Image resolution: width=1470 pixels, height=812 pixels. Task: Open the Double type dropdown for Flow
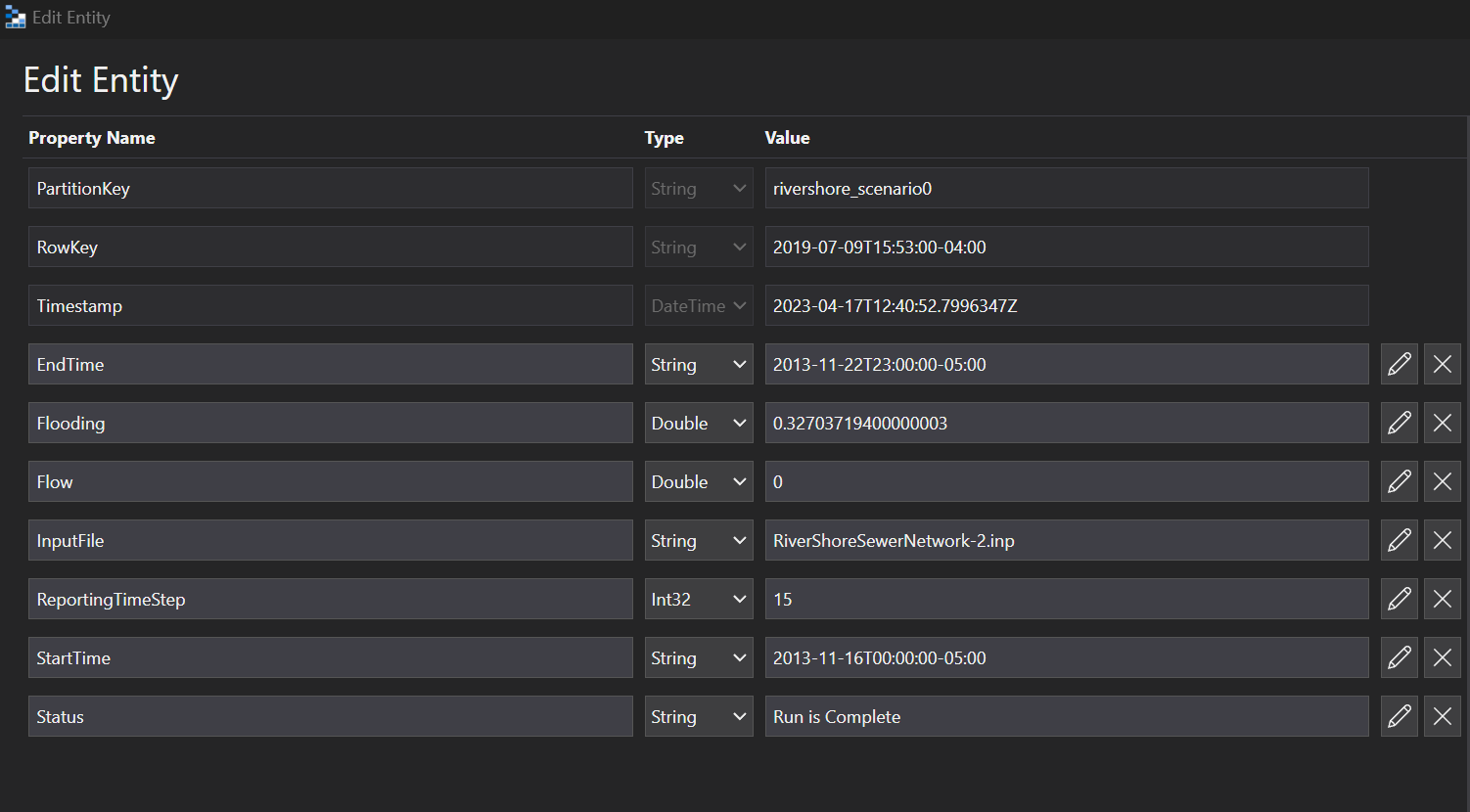coord(699,481)
